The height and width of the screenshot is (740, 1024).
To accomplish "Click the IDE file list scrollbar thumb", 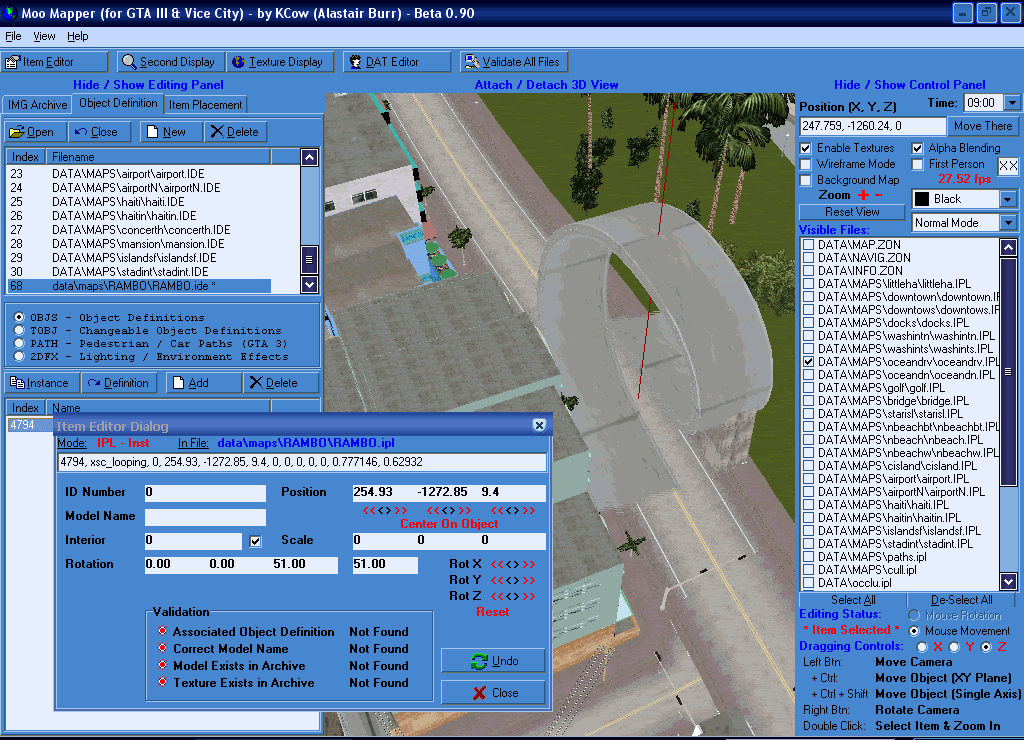I will [309, 259].
